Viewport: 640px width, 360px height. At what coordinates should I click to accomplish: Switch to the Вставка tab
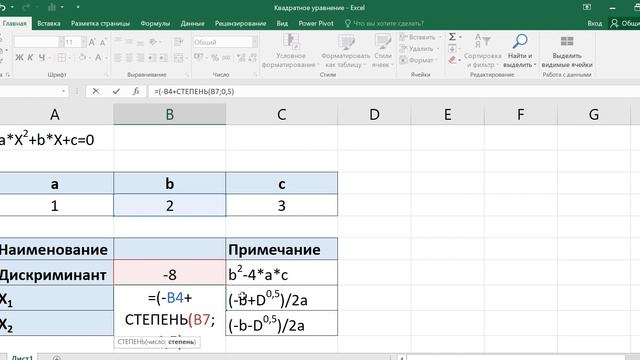click(x=49, y=24)
